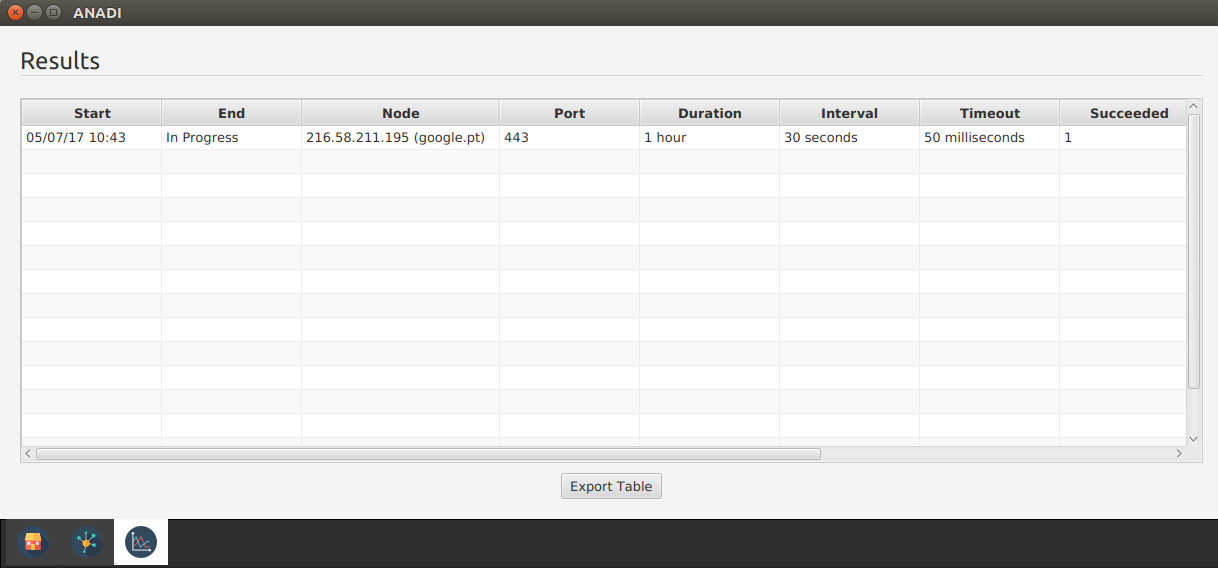Screen dimensions: 1218x568
Task: Select the '30 seconds' interval cell
Action: [x=850, y=138]
